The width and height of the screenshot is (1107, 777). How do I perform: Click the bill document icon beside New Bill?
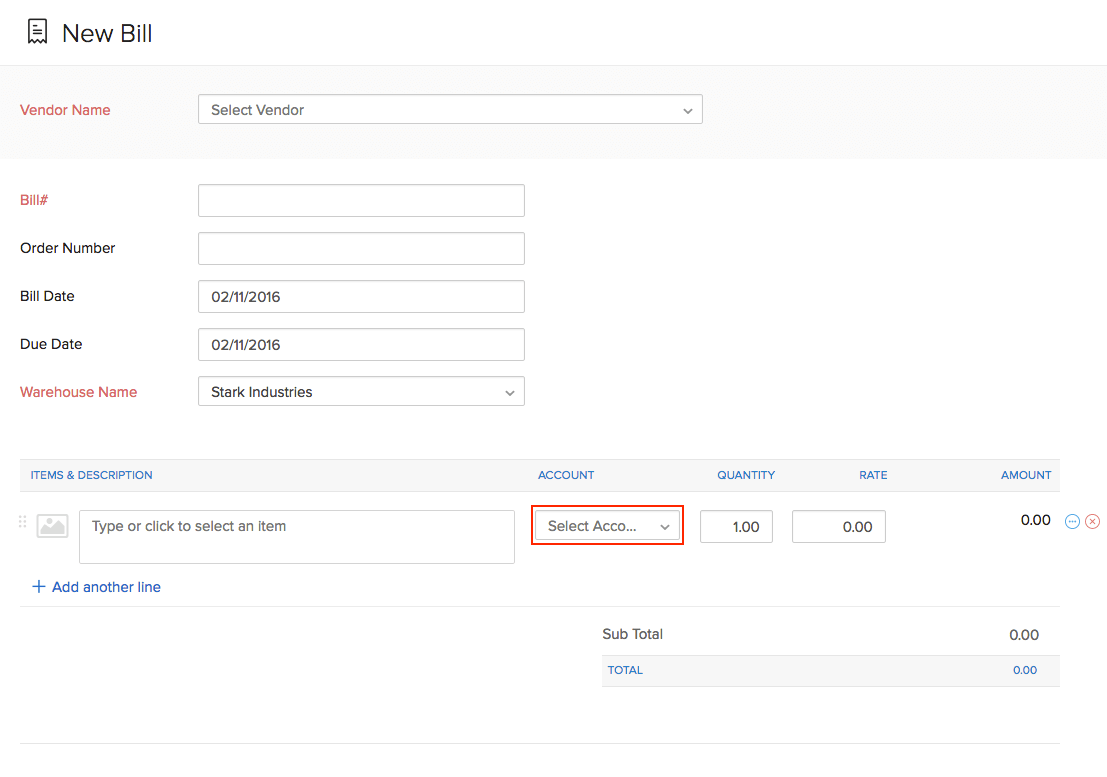click(x=37, y=31)
